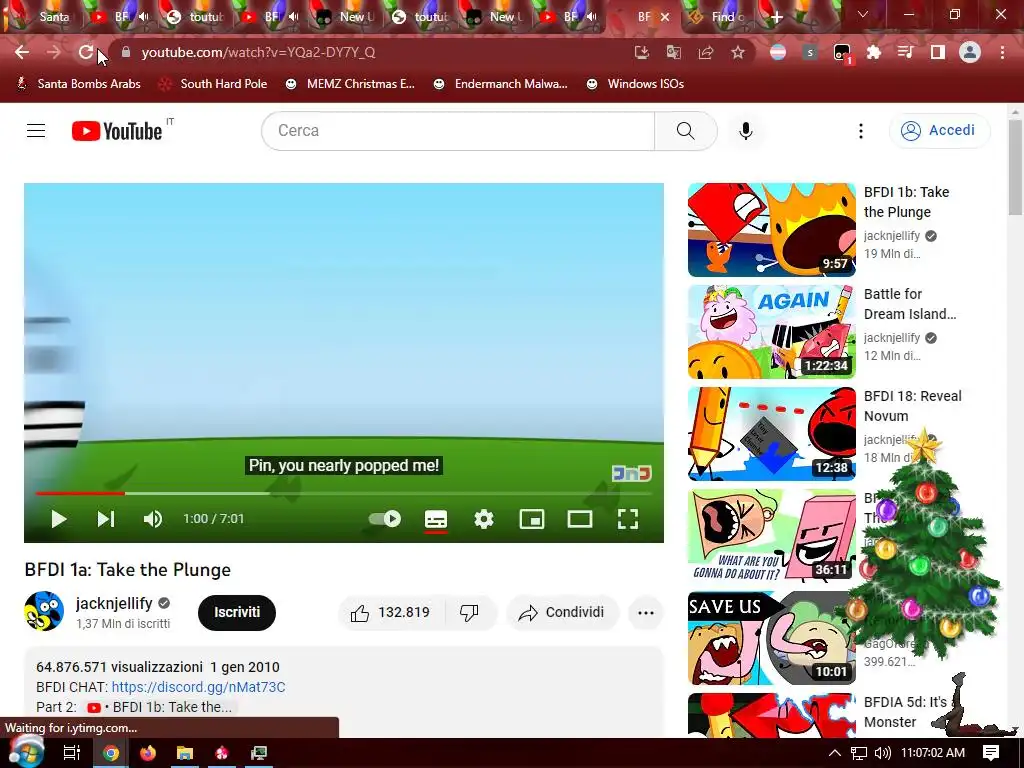Viewport: 1024px width, 768px height.
Task: Open Endermanch Malwa... bookmark
Action: tap(500, 84)
